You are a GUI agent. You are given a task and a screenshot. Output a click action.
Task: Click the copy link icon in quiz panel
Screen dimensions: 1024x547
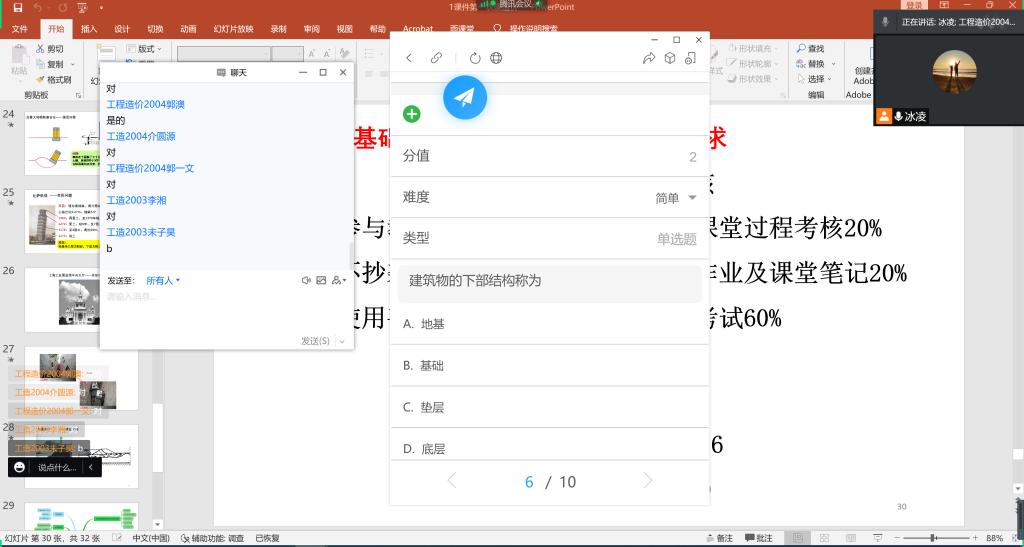pyautogui.click(x=436, y=58)
